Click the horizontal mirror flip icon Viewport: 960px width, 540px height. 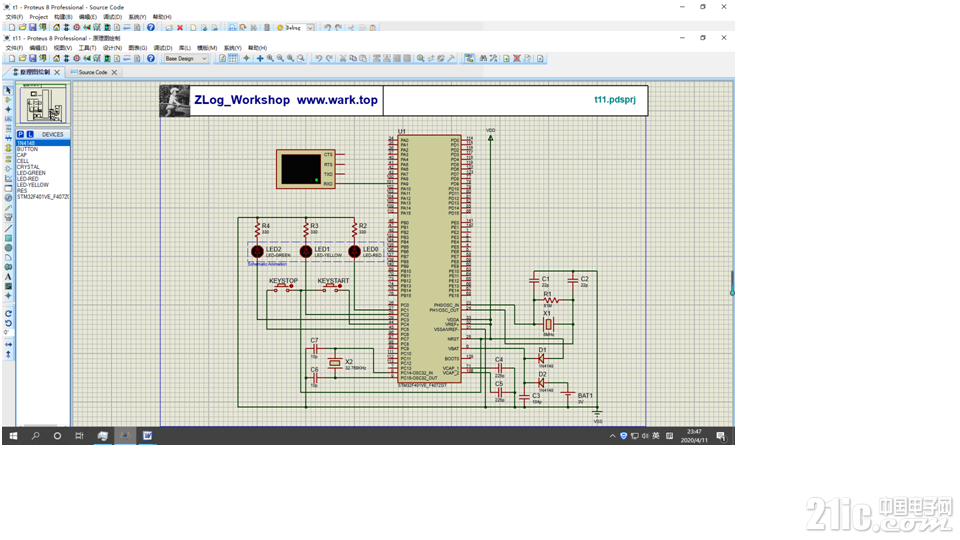tap(8, 344)
